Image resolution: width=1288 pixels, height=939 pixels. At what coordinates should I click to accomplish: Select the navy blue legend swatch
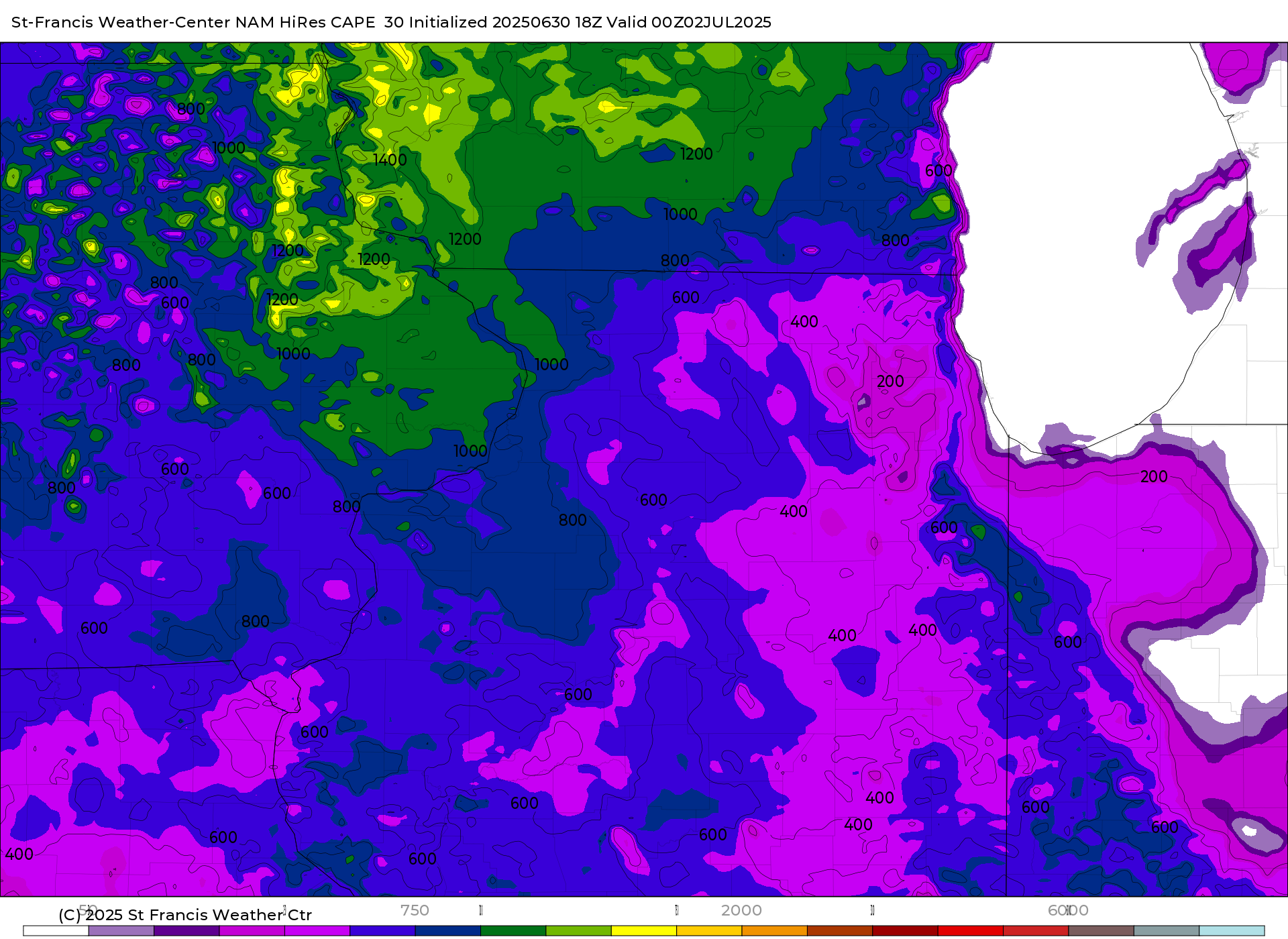click(x=448, y=931)
